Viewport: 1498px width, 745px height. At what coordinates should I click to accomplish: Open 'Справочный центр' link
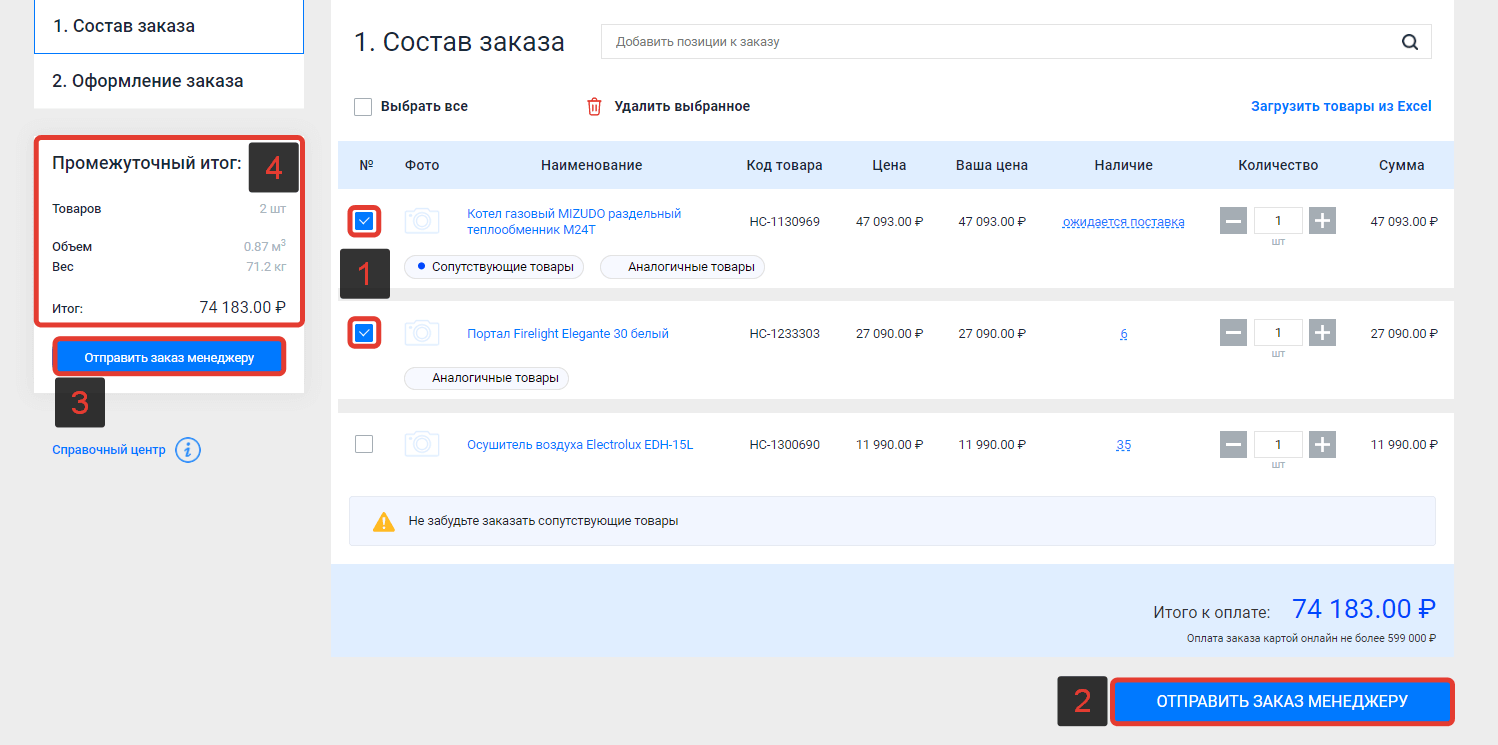(x=109, y=450)
